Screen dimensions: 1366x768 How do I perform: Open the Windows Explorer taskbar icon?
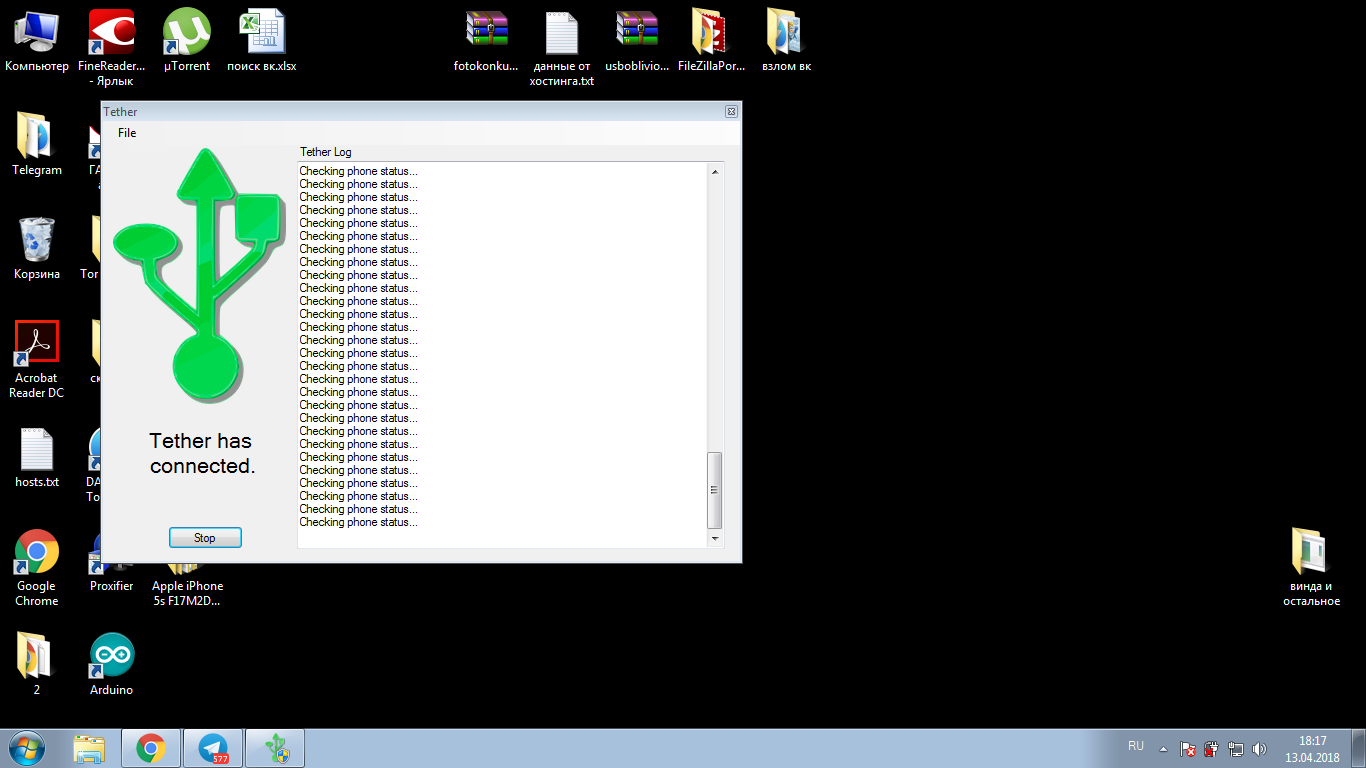pos(89,748)
